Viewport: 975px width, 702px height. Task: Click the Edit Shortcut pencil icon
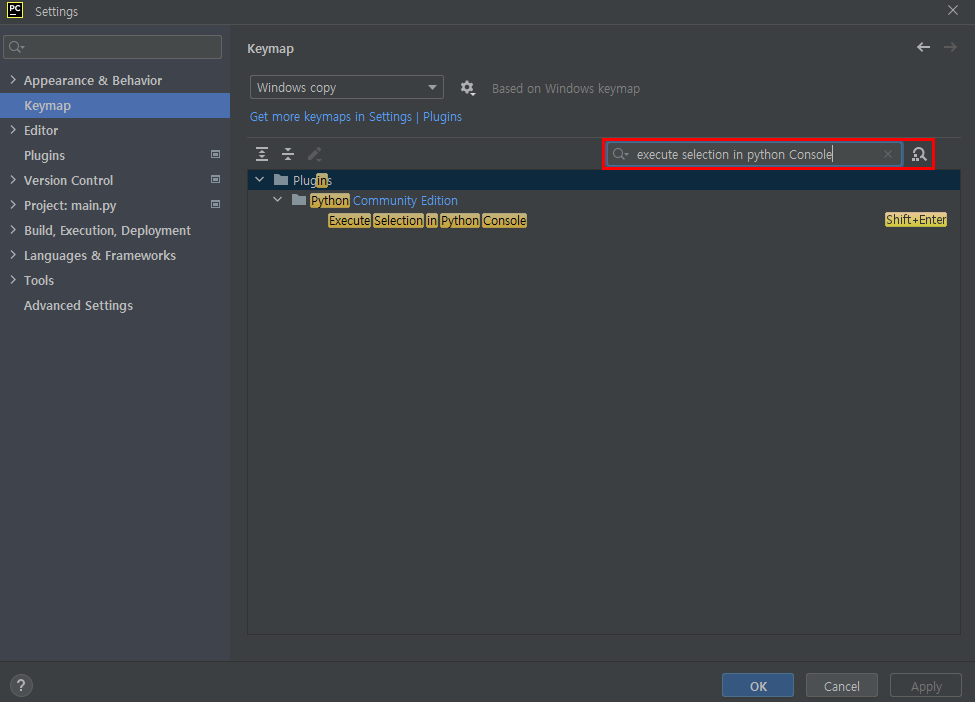point(315,154)
